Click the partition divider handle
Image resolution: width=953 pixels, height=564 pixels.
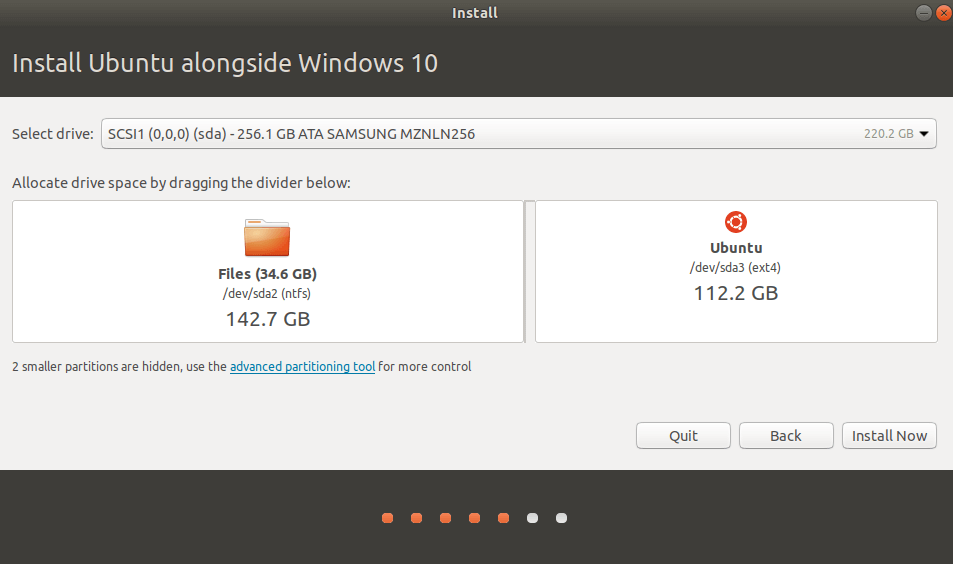coord(529,272)
